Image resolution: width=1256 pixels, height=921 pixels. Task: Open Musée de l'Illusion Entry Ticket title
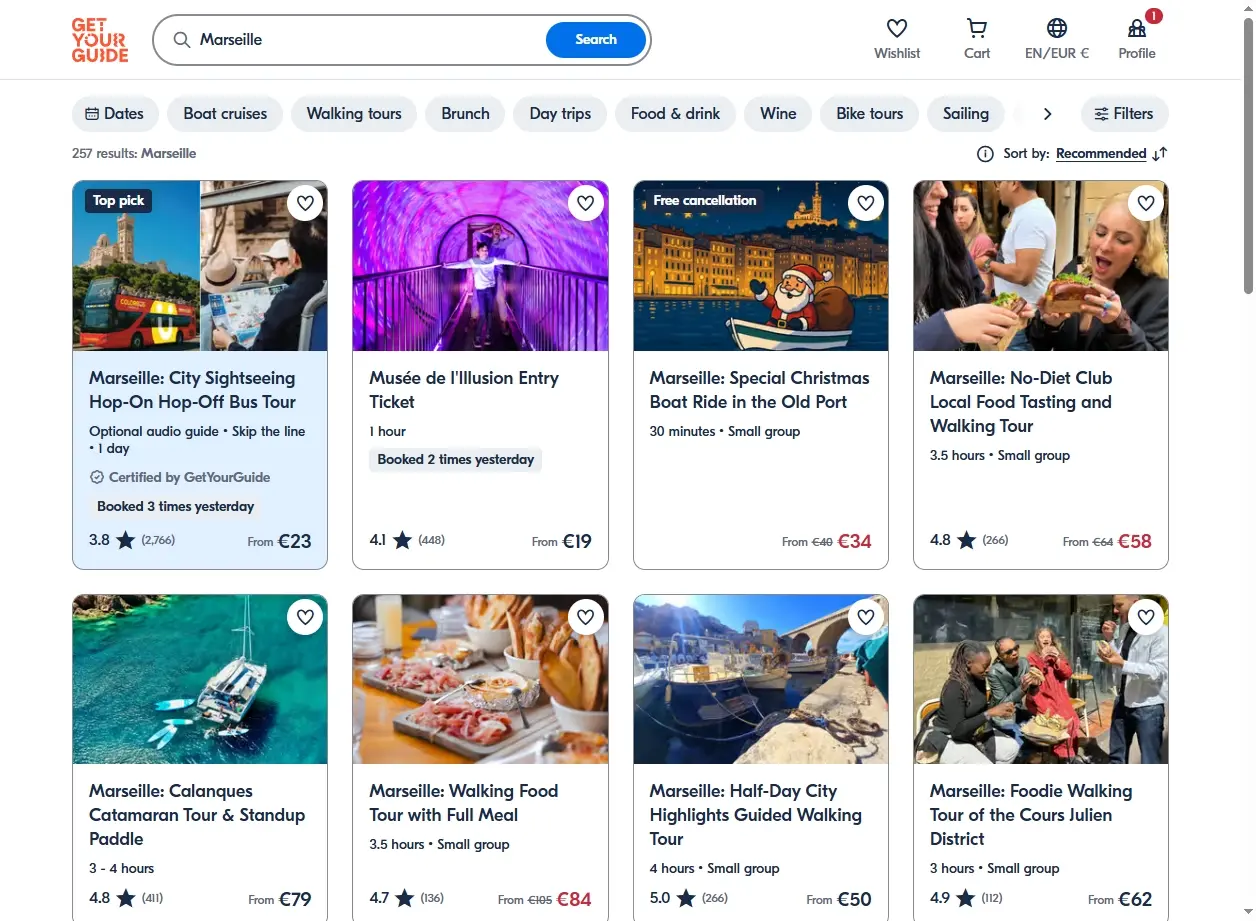[x=464, y=390]
